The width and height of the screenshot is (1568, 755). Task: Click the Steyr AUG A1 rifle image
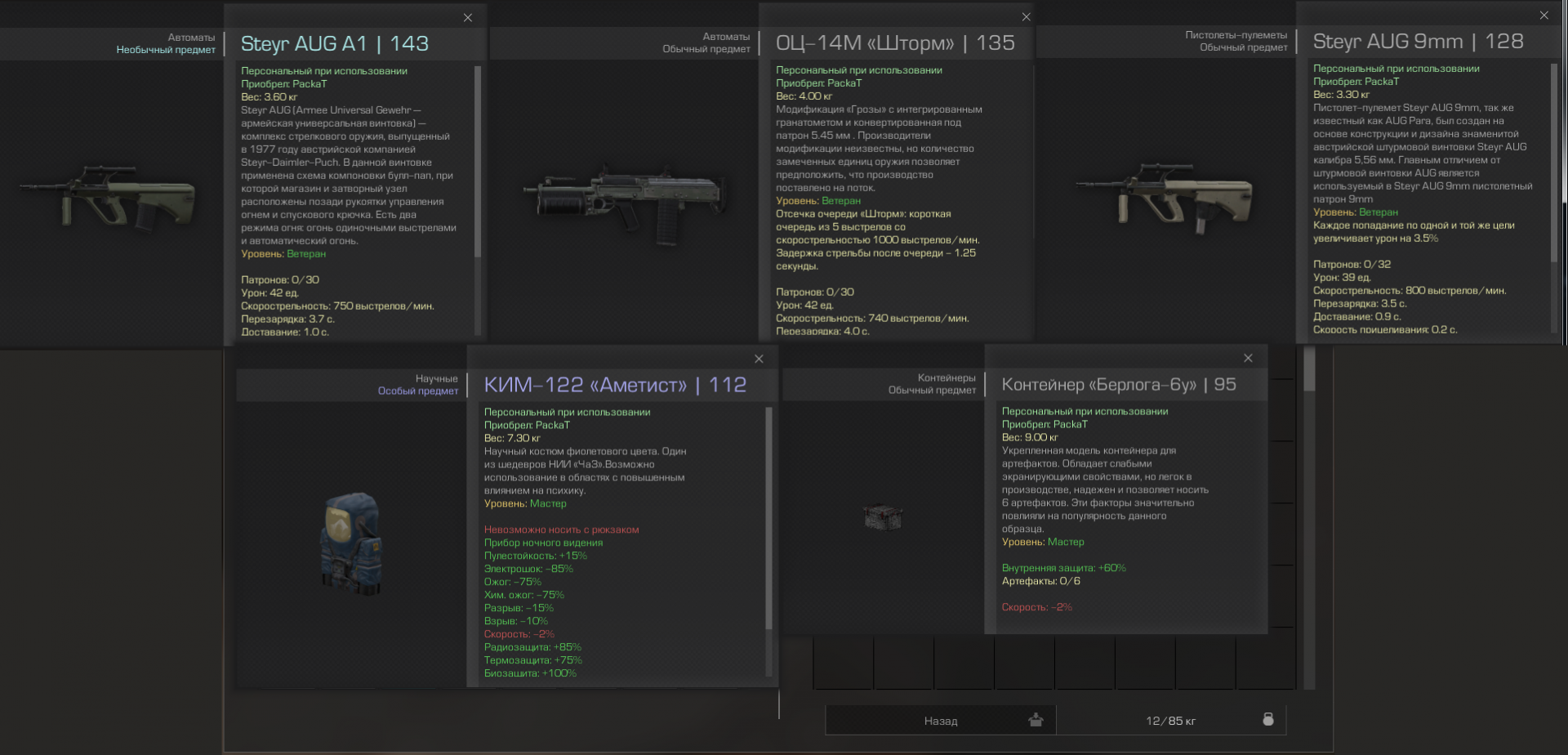[x=107, y=196]
